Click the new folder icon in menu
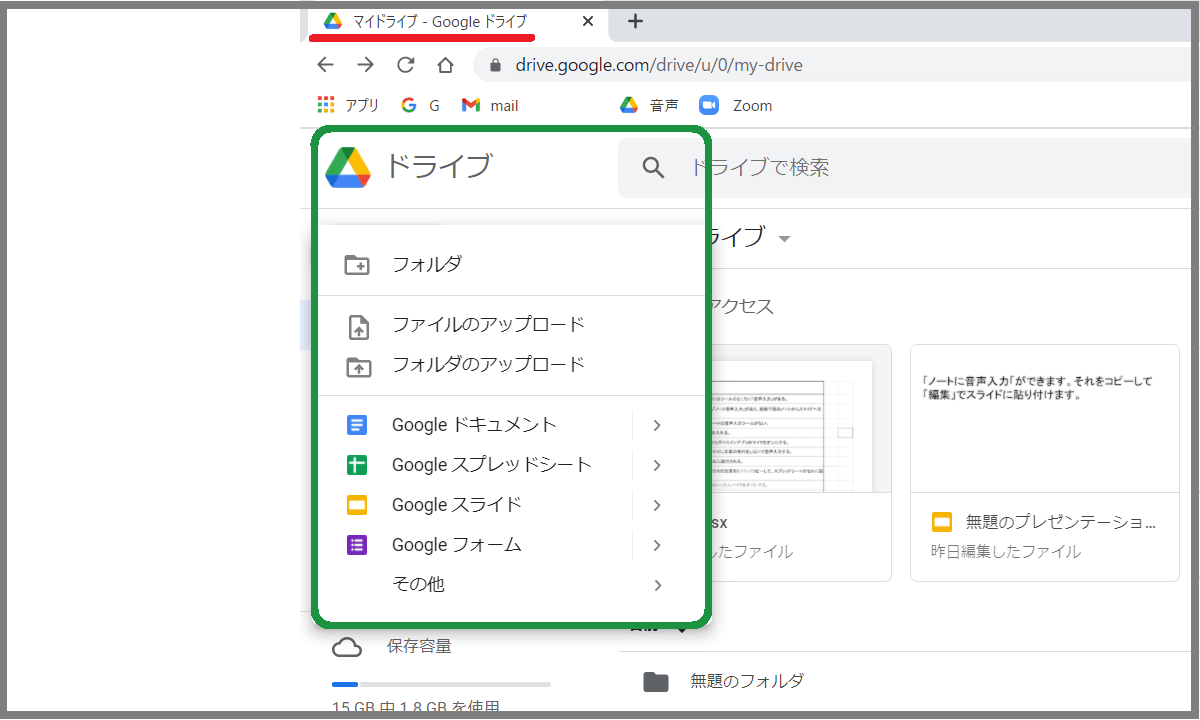Viewport: 1200px width, 720px height. [357, 265]
